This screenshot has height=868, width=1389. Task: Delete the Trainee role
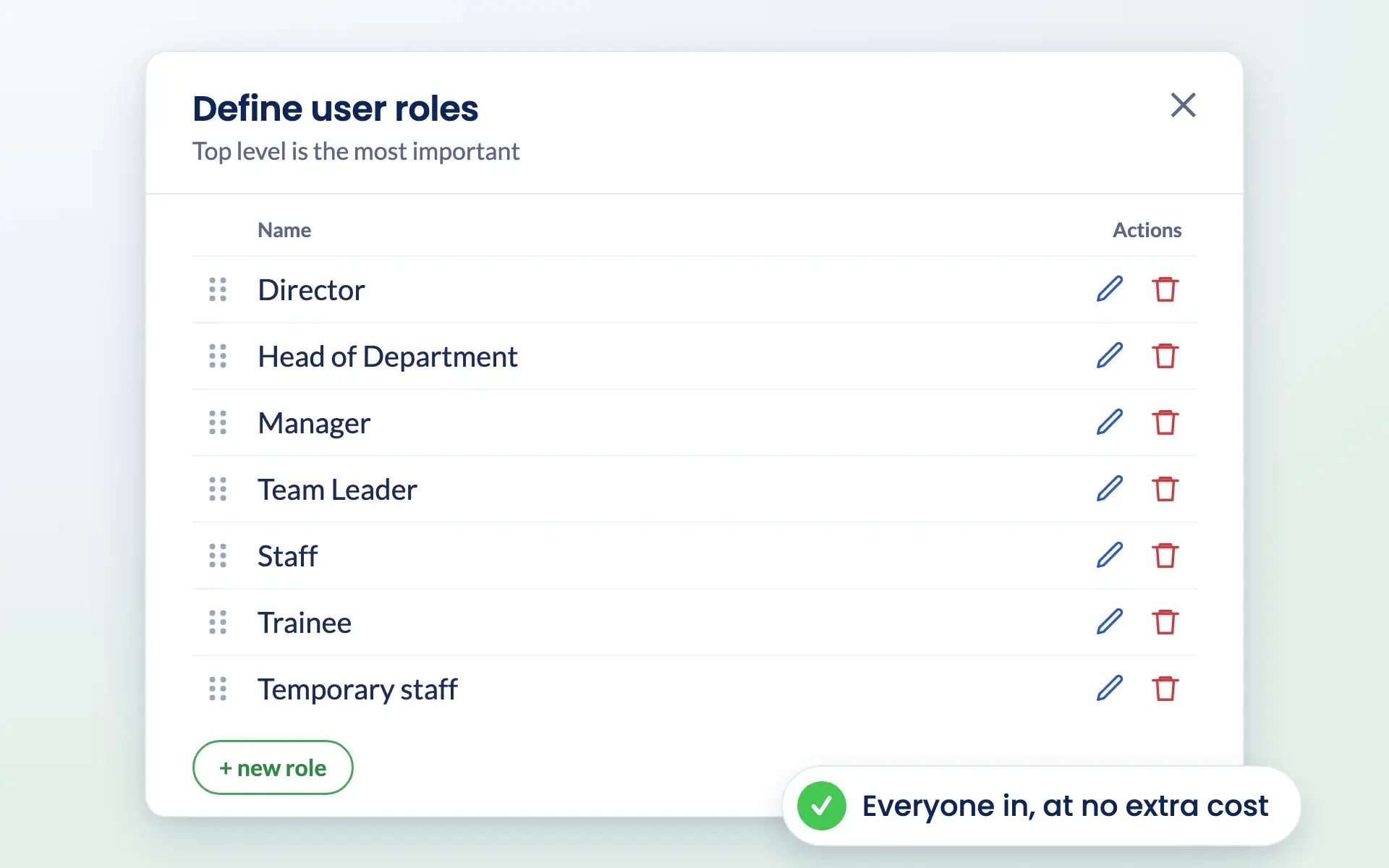[1165, 621]
